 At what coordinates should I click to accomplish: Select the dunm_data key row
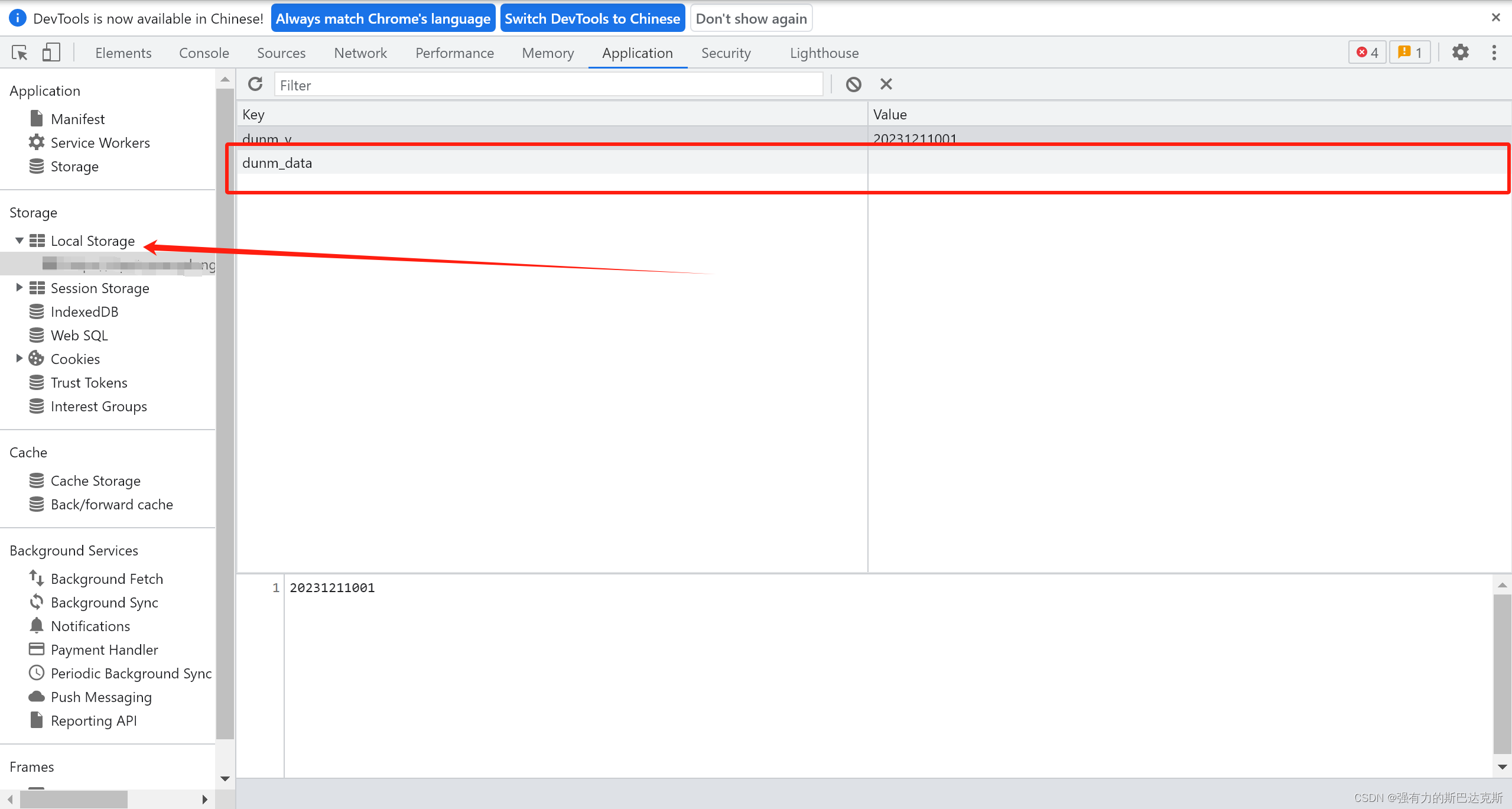click(x=874, y=163)
